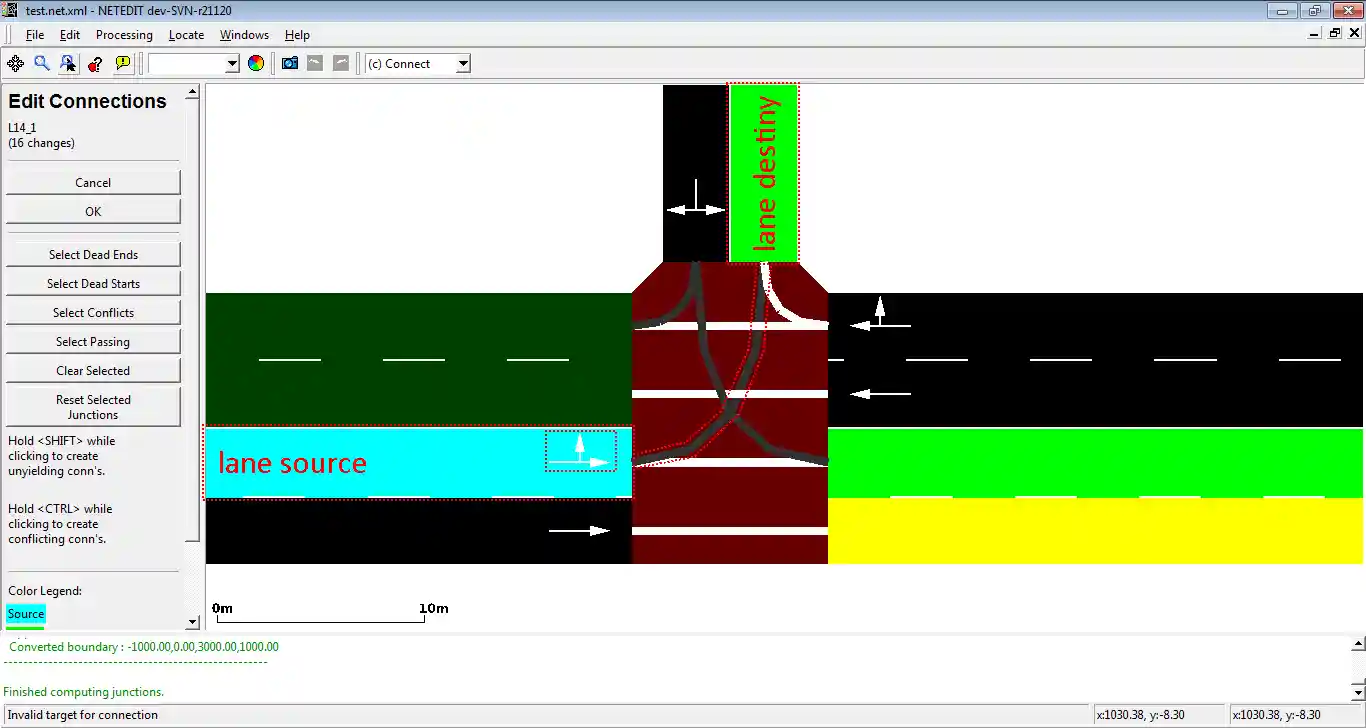Select the magnifier zoom tool
Screen dimensions: 1366x728
(x=42, y=64)
